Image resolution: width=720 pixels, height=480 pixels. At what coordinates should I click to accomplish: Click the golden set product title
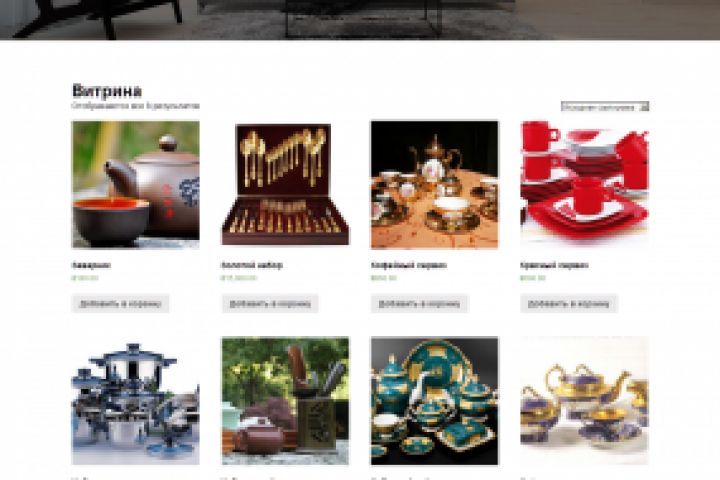(252, 265)
